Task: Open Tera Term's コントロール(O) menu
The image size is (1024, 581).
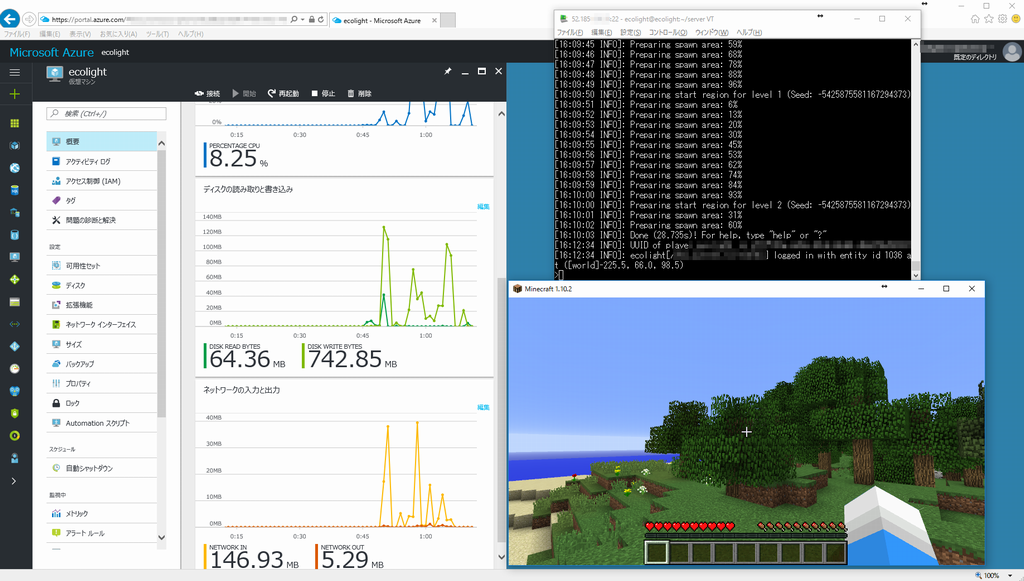Action: [668, 32]
